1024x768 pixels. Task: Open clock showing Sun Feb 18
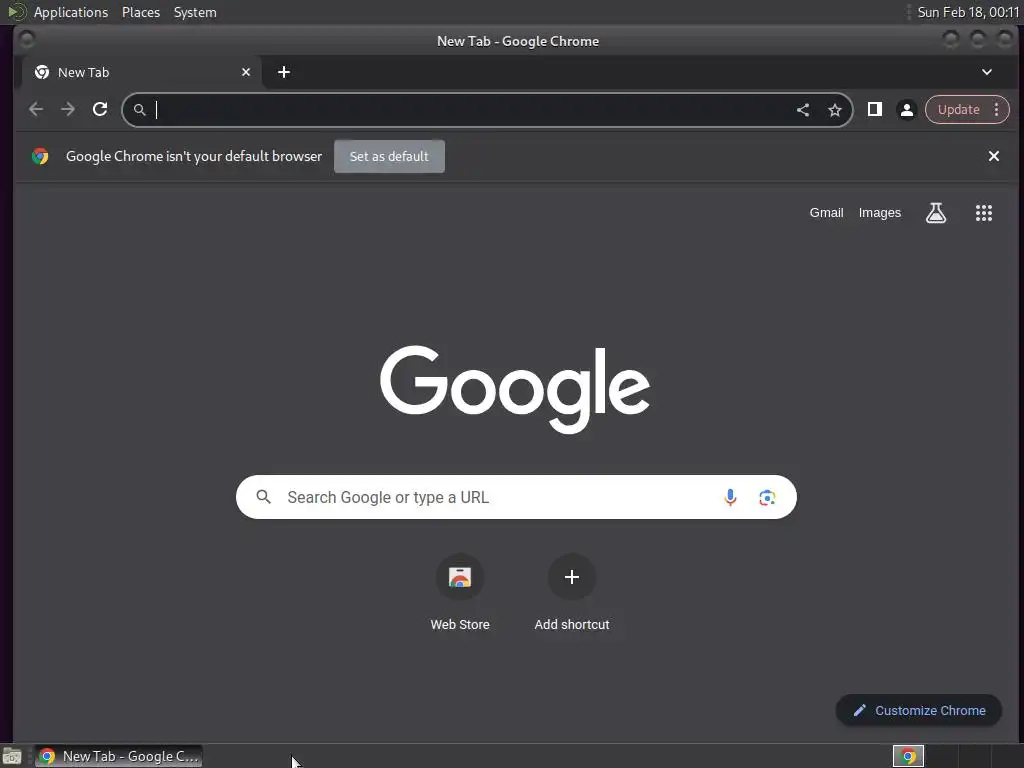pos(968,12)
